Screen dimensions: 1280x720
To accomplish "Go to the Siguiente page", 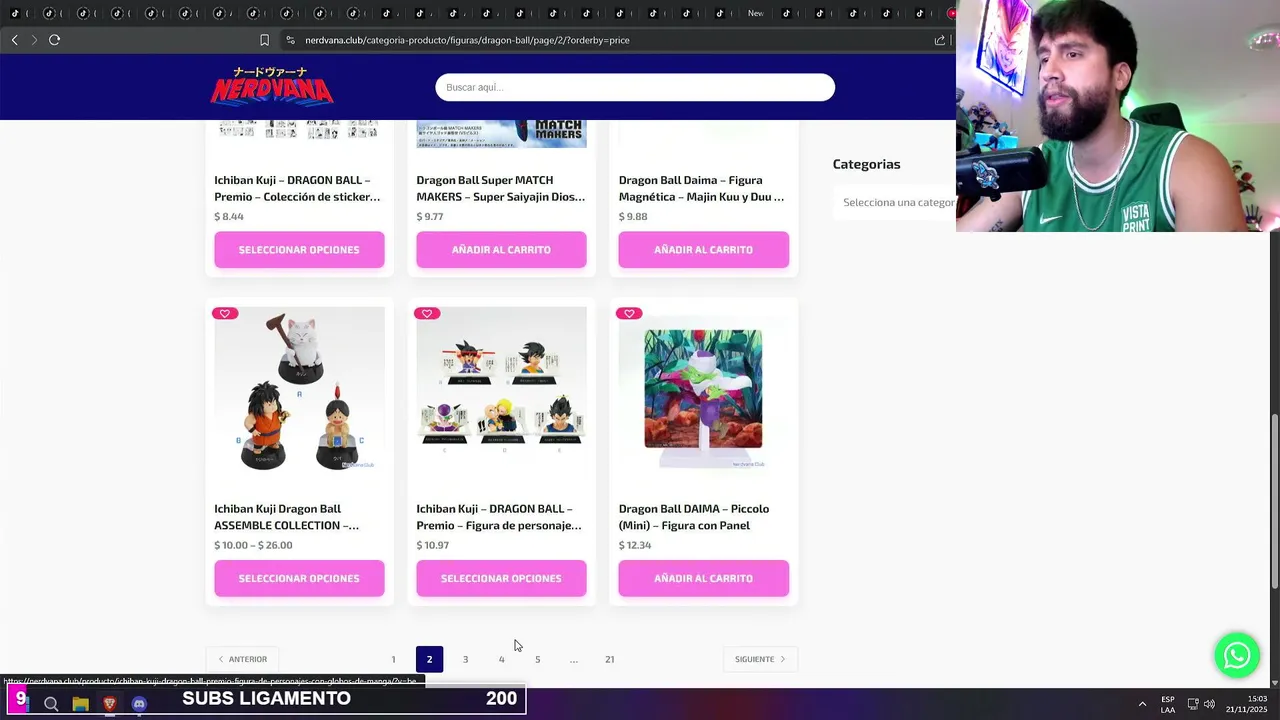I will tap(760, 660).
